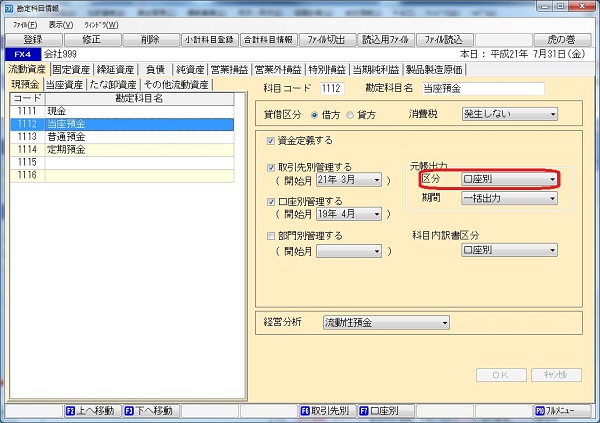Click the 読込用ファイル button
Image resolution: width=600 pixels, height=423 pixels.
click(385, 39)
